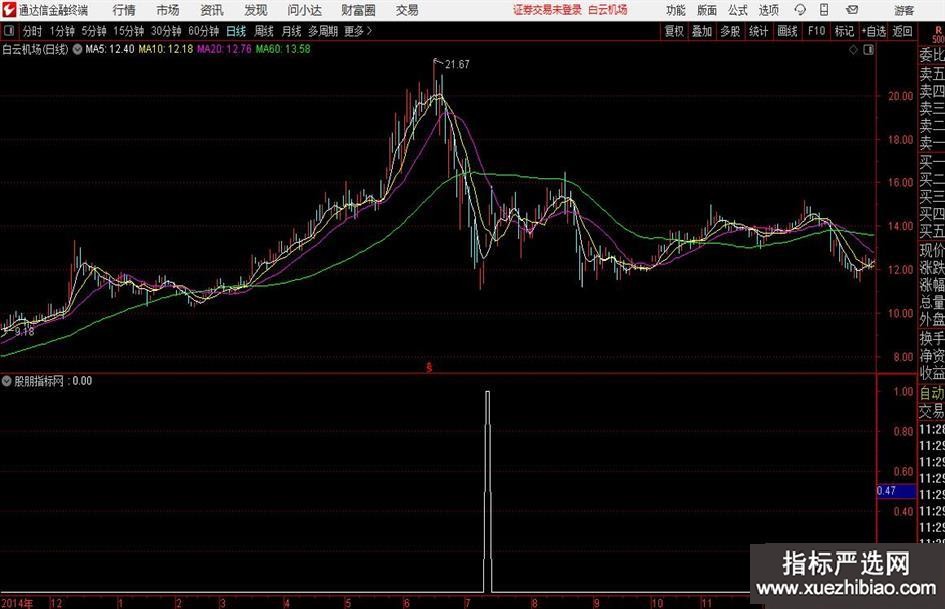The image size is (945, 609).
Task: Click the red marker on the date axis
Action: [429, 367]
